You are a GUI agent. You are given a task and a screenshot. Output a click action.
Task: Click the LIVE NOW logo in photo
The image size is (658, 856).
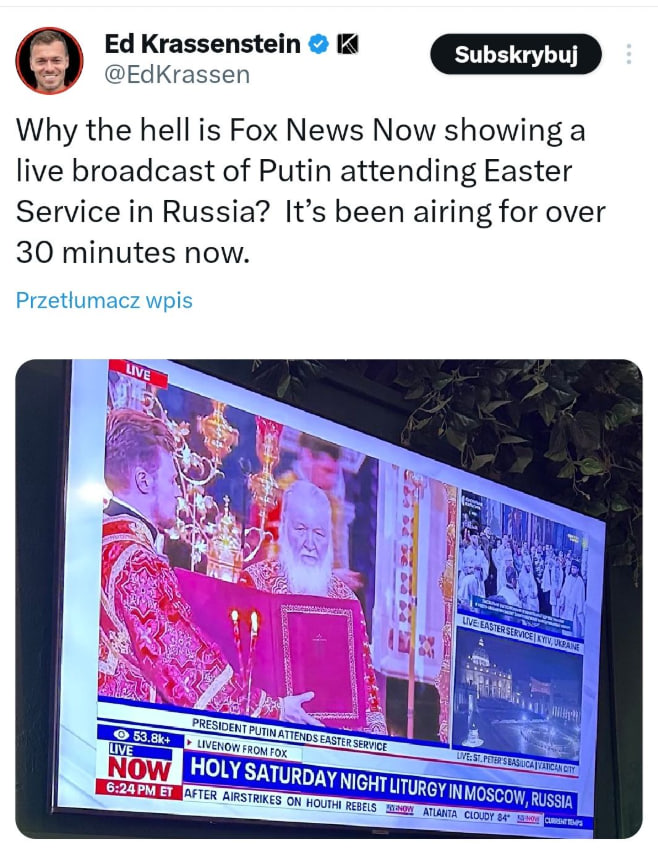tap(140, 765)
